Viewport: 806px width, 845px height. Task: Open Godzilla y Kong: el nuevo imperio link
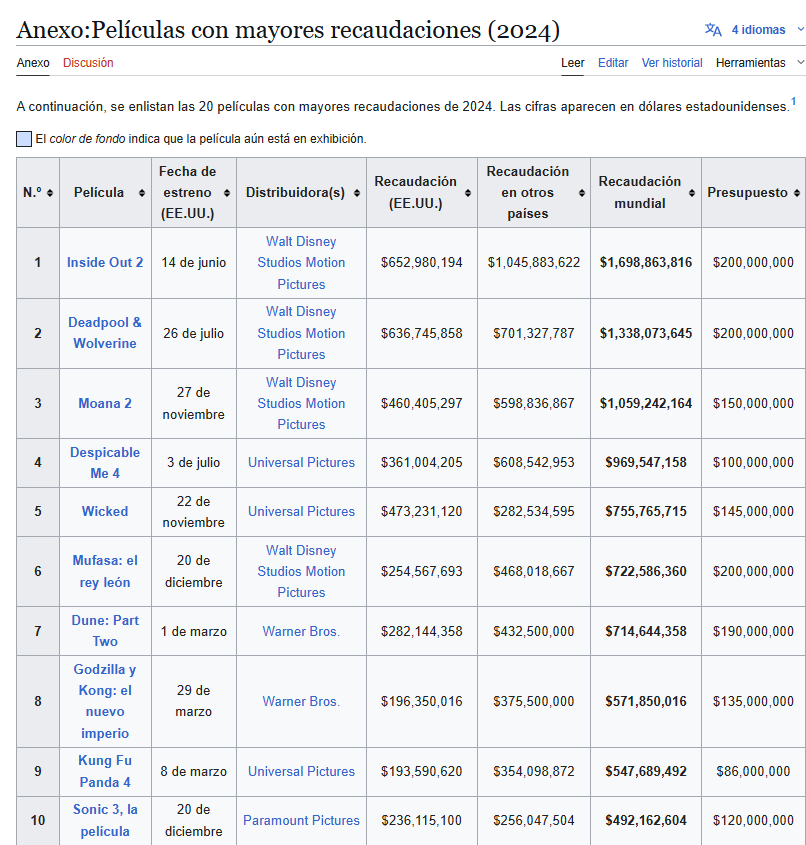click(105, 701)
